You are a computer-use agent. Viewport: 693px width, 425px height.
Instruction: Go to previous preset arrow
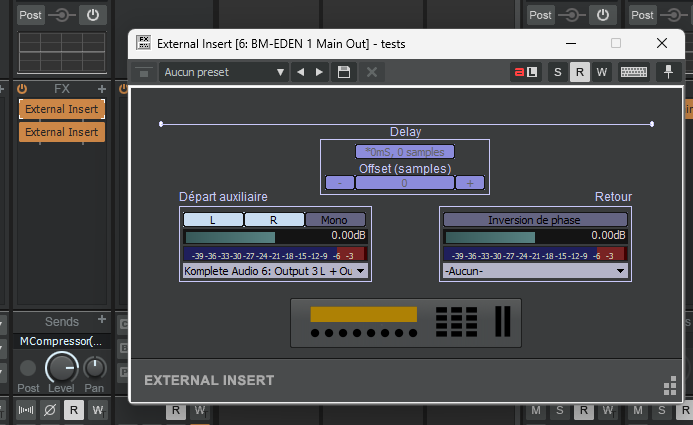(x=301, y=72)
